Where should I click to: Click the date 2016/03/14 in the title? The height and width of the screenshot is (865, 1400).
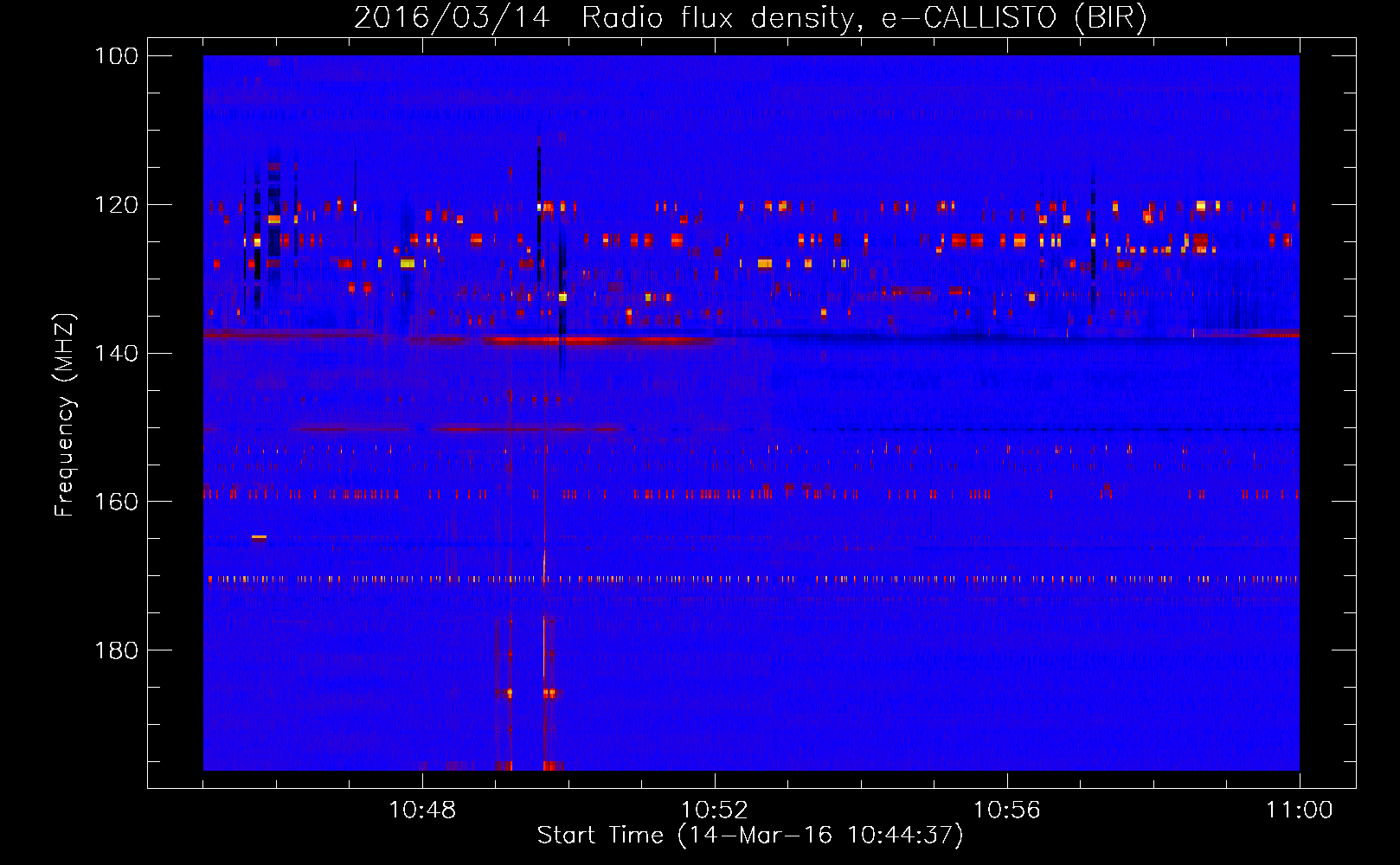point(452,17)
